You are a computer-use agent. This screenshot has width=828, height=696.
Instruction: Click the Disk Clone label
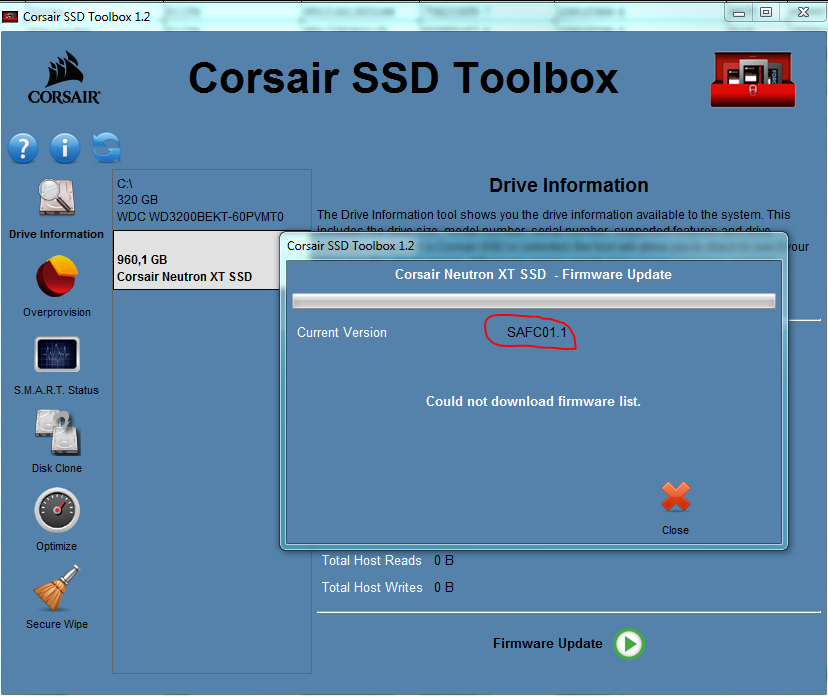click(x=57, y=468)
